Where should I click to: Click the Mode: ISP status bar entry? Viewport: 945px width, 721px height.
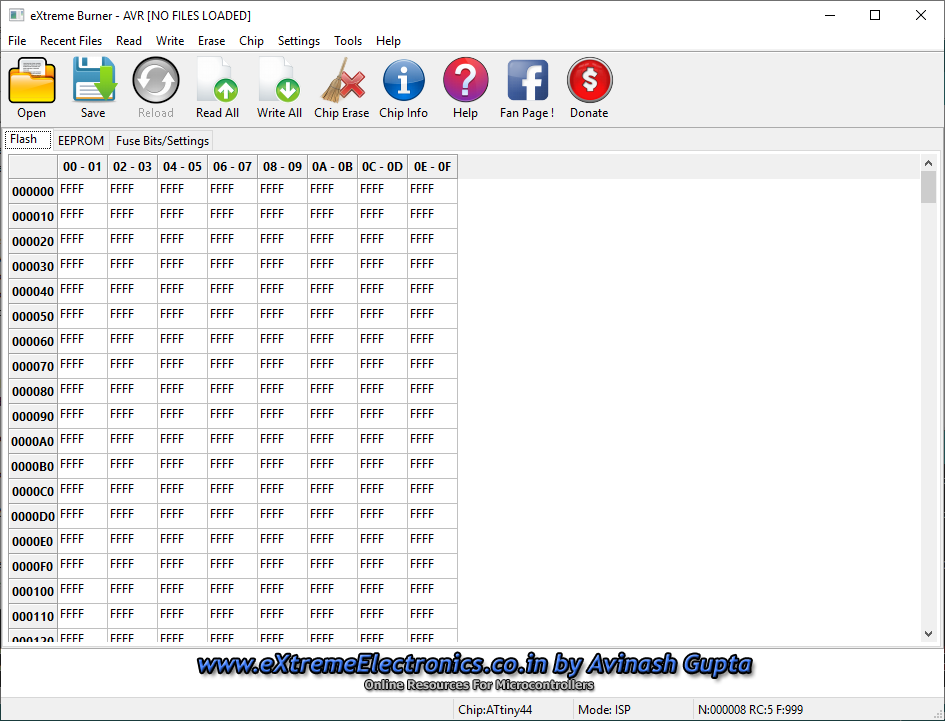pyautogui.click(x=604, y=710)
